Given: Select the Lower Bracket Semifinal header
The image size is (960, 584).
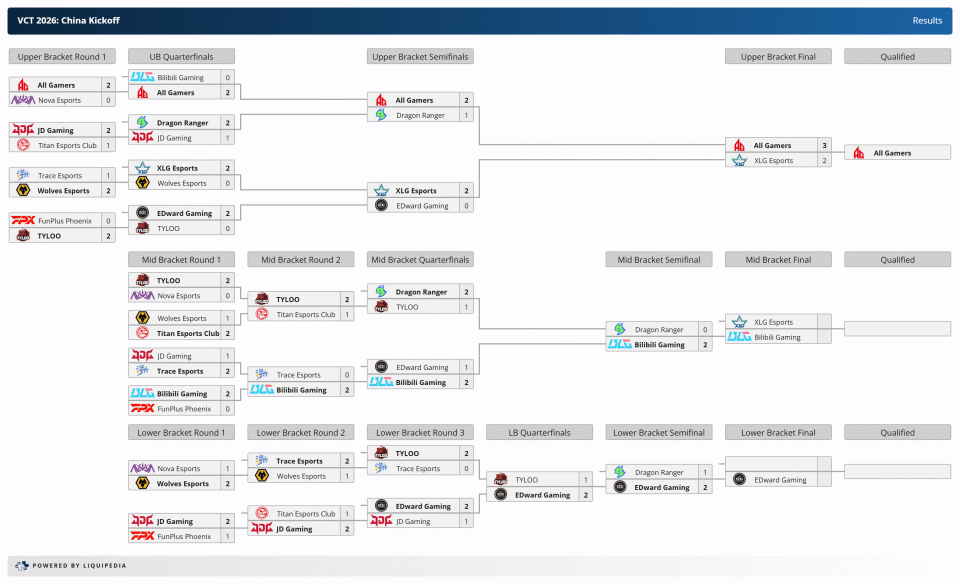Looking at the screenshot, I should click(x=659, y=432).
